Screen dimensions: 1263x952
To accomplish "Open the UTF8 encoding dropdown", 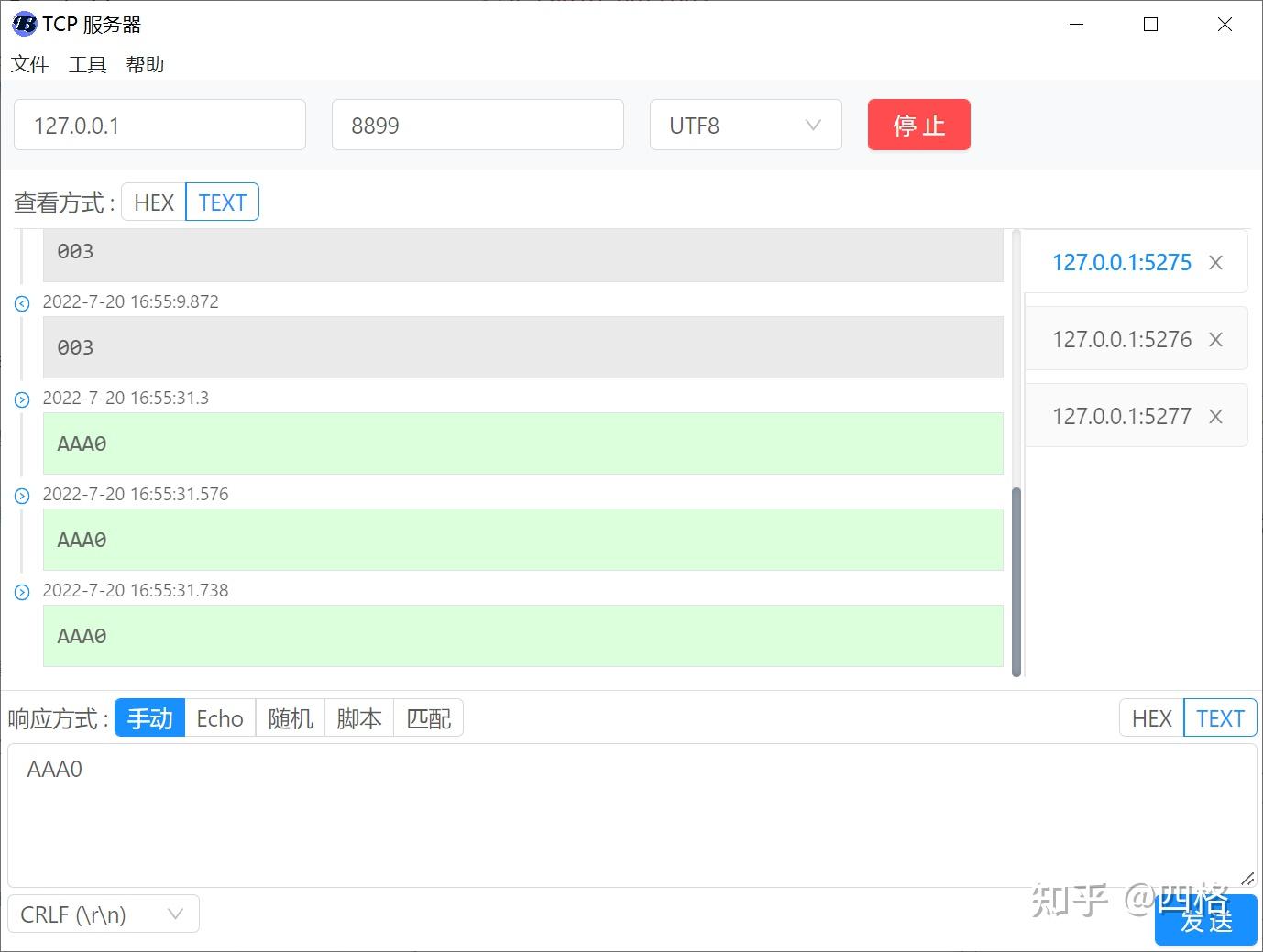I will click(745, 125).
